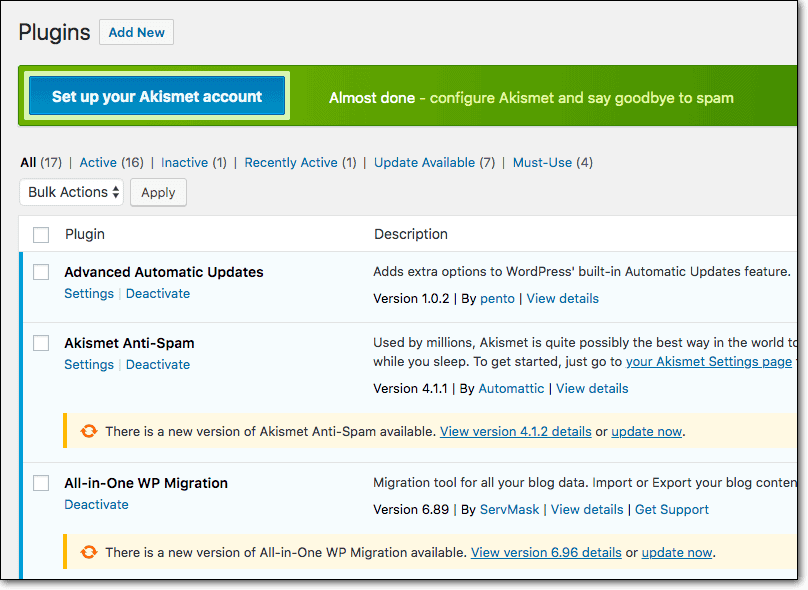Click the Version 6.89 text
The width and height of the screenshot is (808, 590).
click(411, 510)
